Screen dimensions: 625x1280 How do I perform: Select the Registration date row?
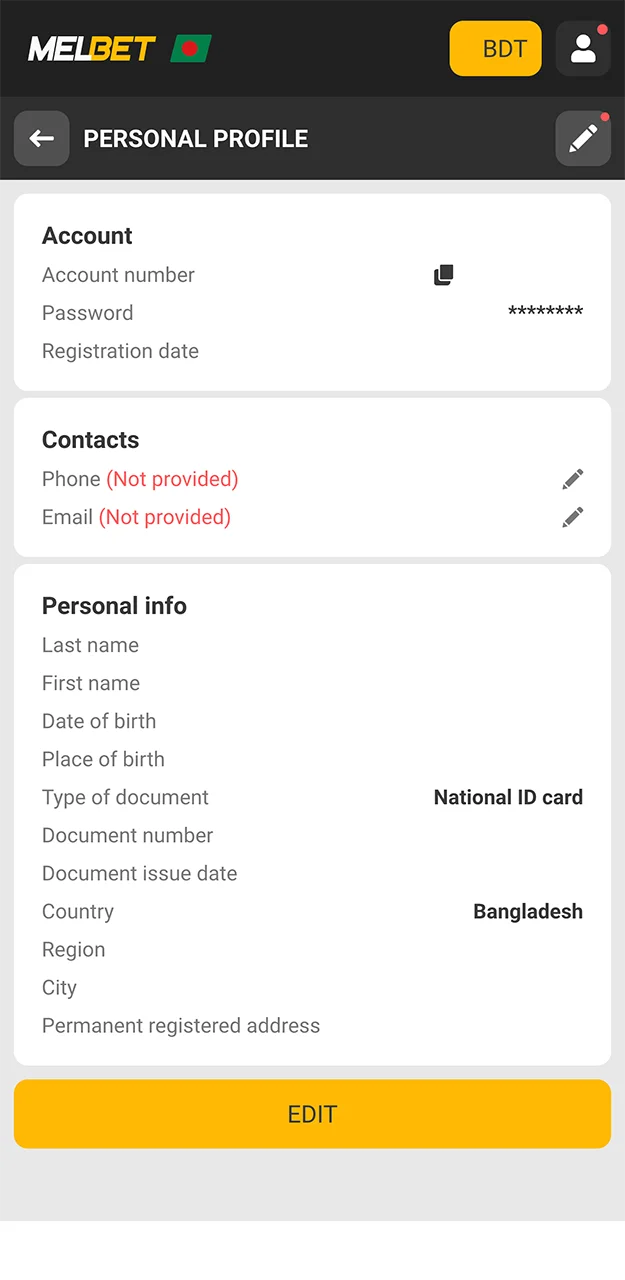[x=120, y=351]
